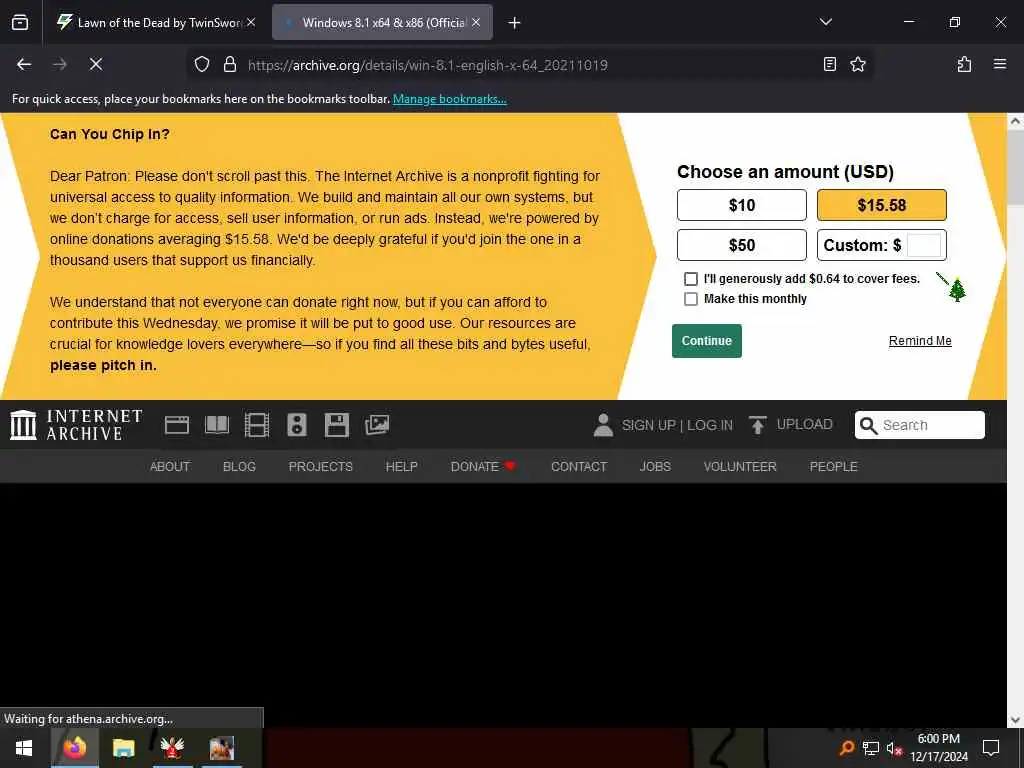The width and height of the screenshot is (1024, 768).
Task: Open VOLUNTEER in the Archive menu
Action: pyautogui.click(x=740, y=467)
